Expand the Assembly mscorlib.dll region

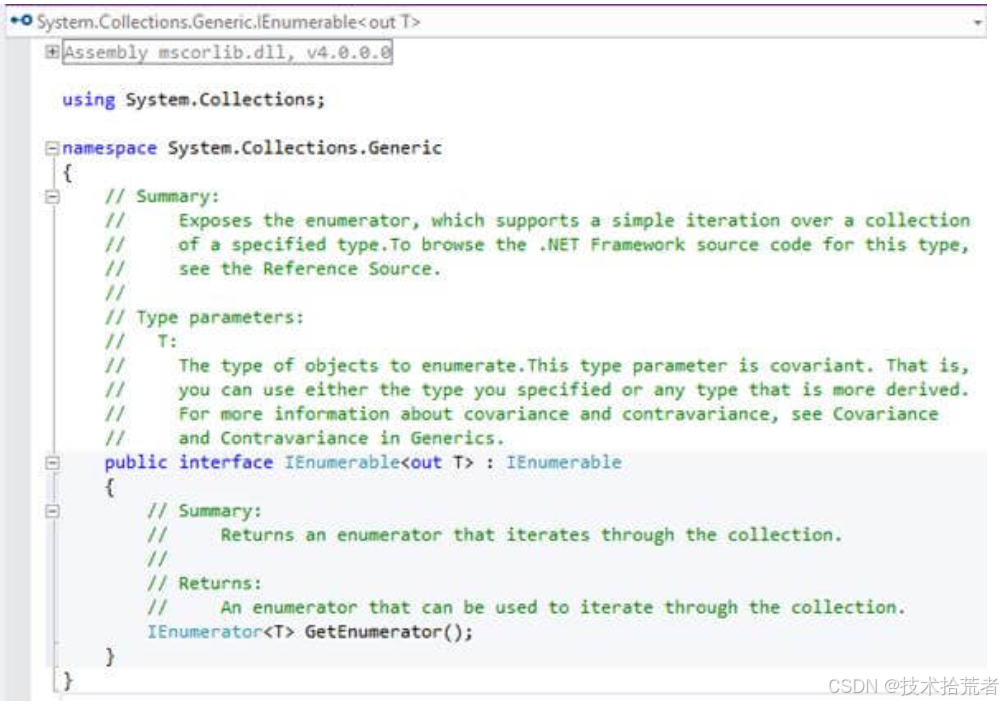(52, 51)
